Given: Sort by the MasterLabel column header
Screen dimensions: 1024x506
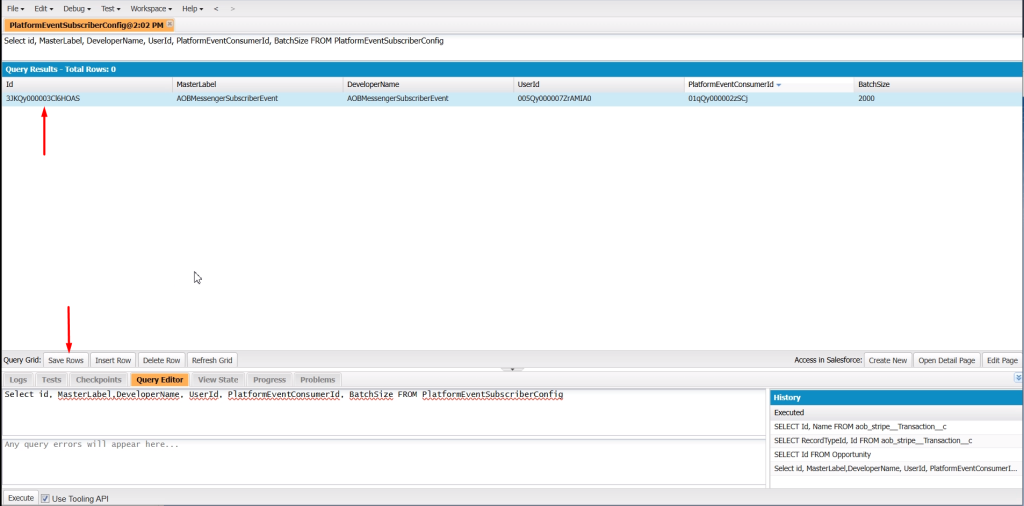Looking at the screenshot, I should click(257, 85).
